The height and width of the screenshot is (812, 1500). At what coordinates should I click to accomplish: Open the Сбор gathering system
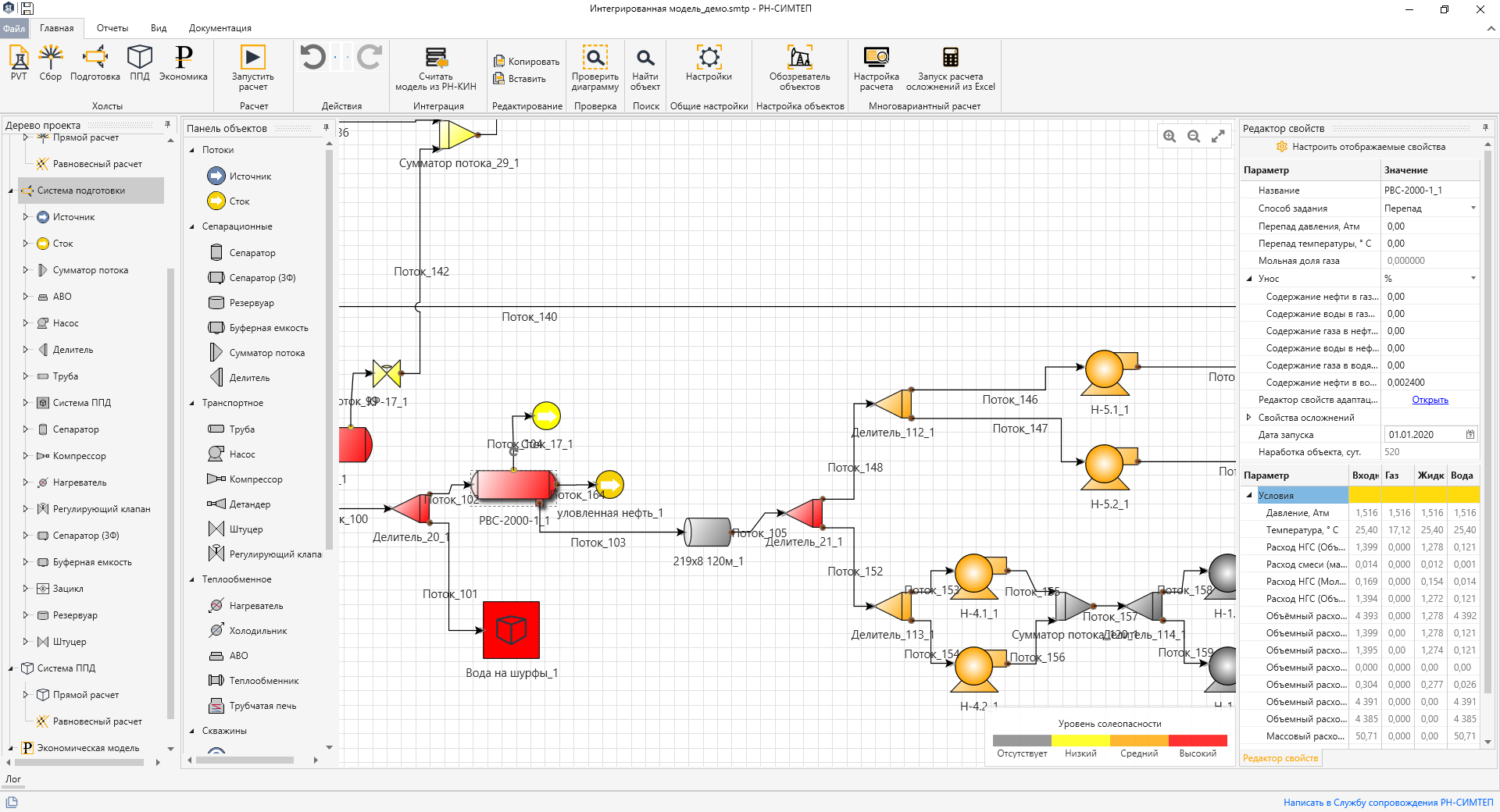(x=51, y=63)
